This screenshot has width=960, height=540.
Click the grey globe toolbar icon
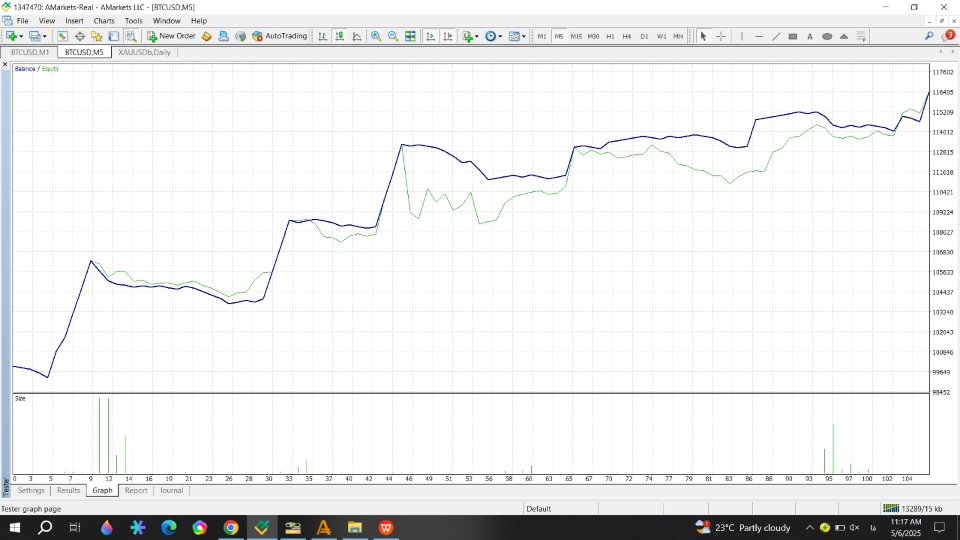pos(241,37)
